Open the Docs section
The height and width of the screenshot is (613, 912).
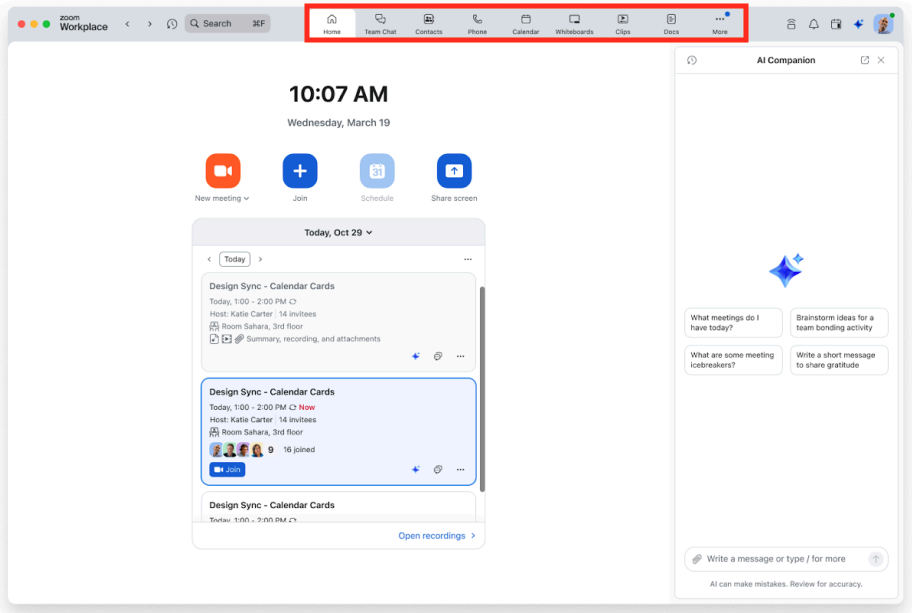tap(671, 23)
